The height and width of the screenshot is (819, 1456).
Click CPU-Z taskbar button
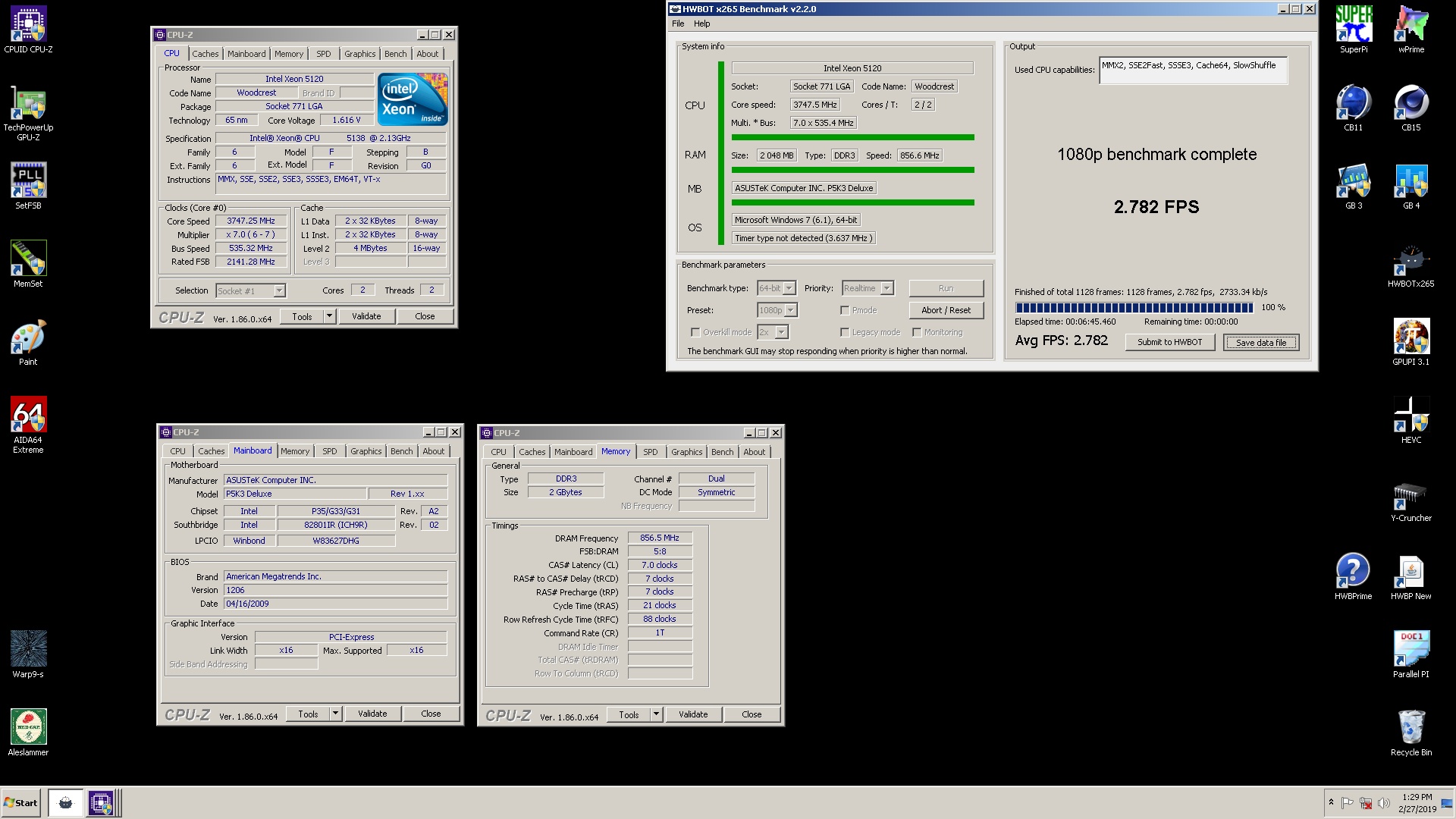(x=101, y=802)
